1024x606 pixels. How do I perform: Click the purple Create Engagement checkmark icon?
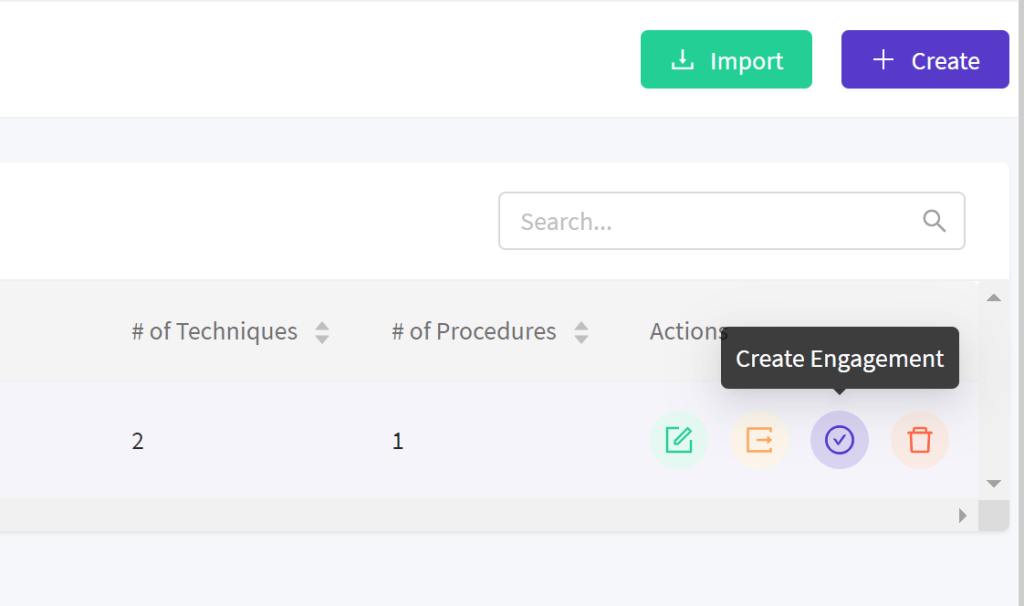[839, 440]
